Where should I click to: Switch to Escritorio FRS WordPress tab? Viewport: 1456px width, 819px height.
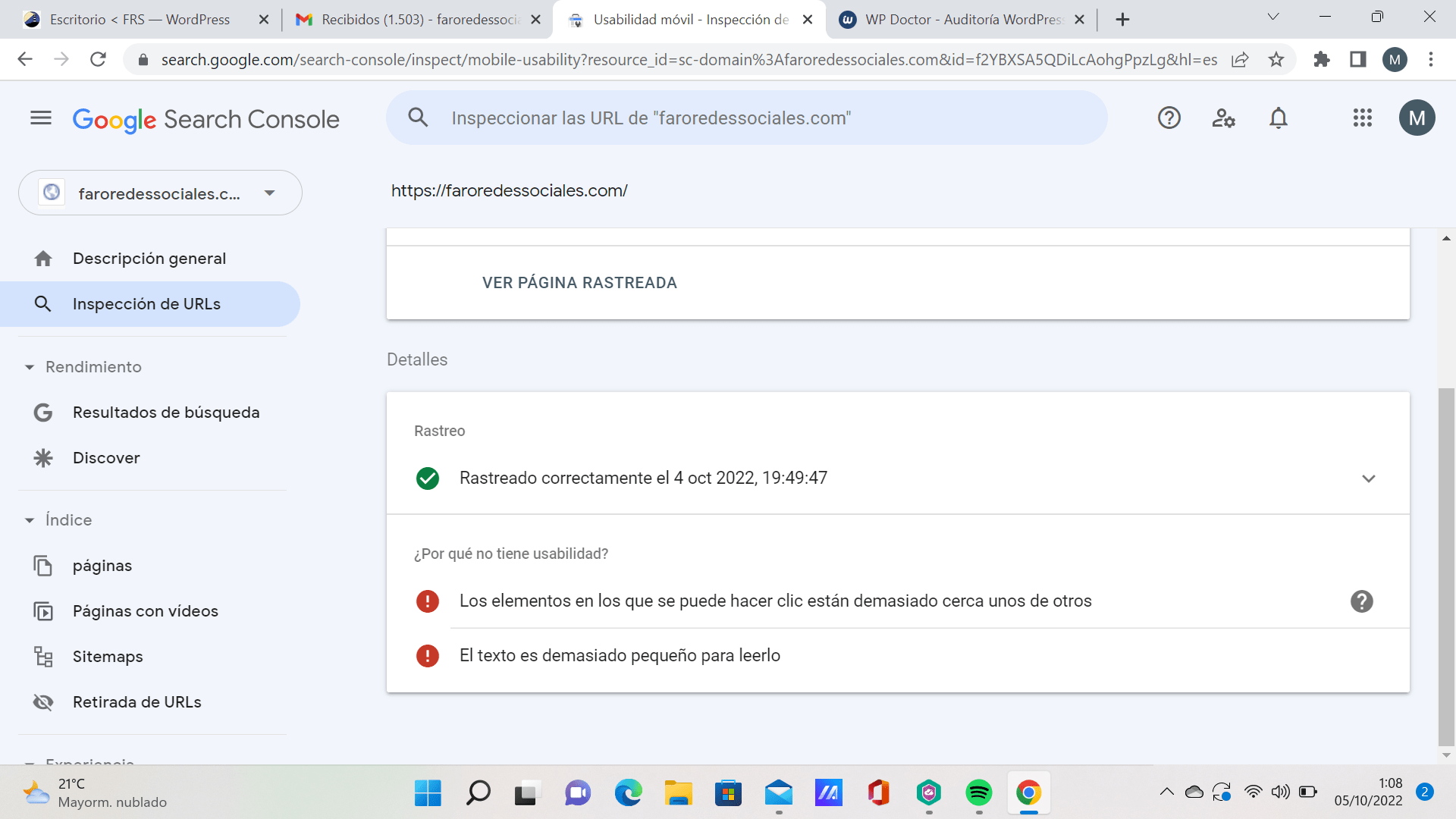click(140, 20)
